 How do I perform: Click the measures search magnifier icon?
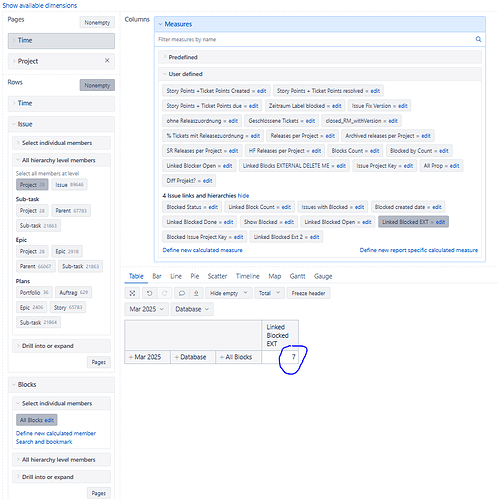[478, 39]
